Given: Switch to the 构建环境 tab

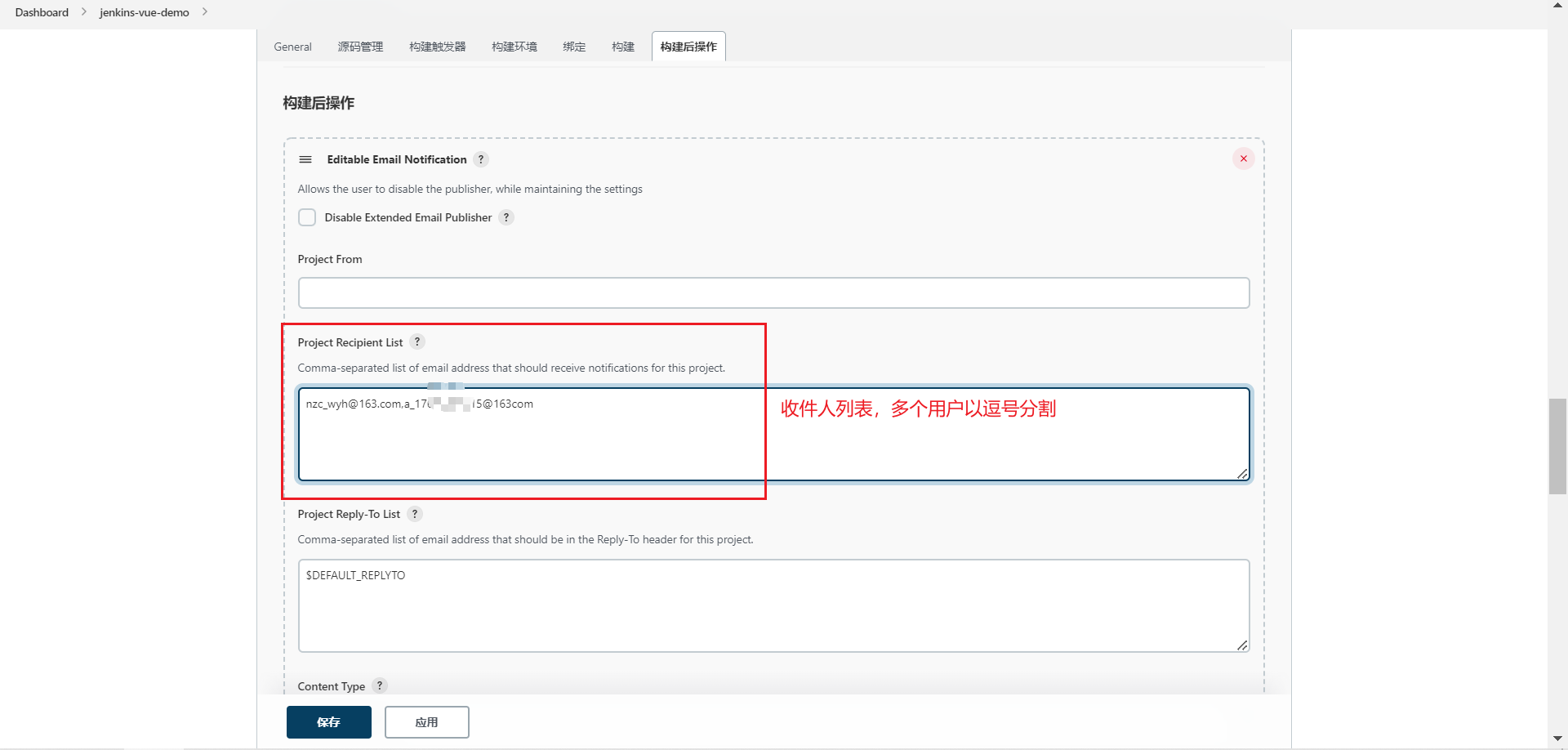Looking at the screenshot, I should tap(514, 47).
